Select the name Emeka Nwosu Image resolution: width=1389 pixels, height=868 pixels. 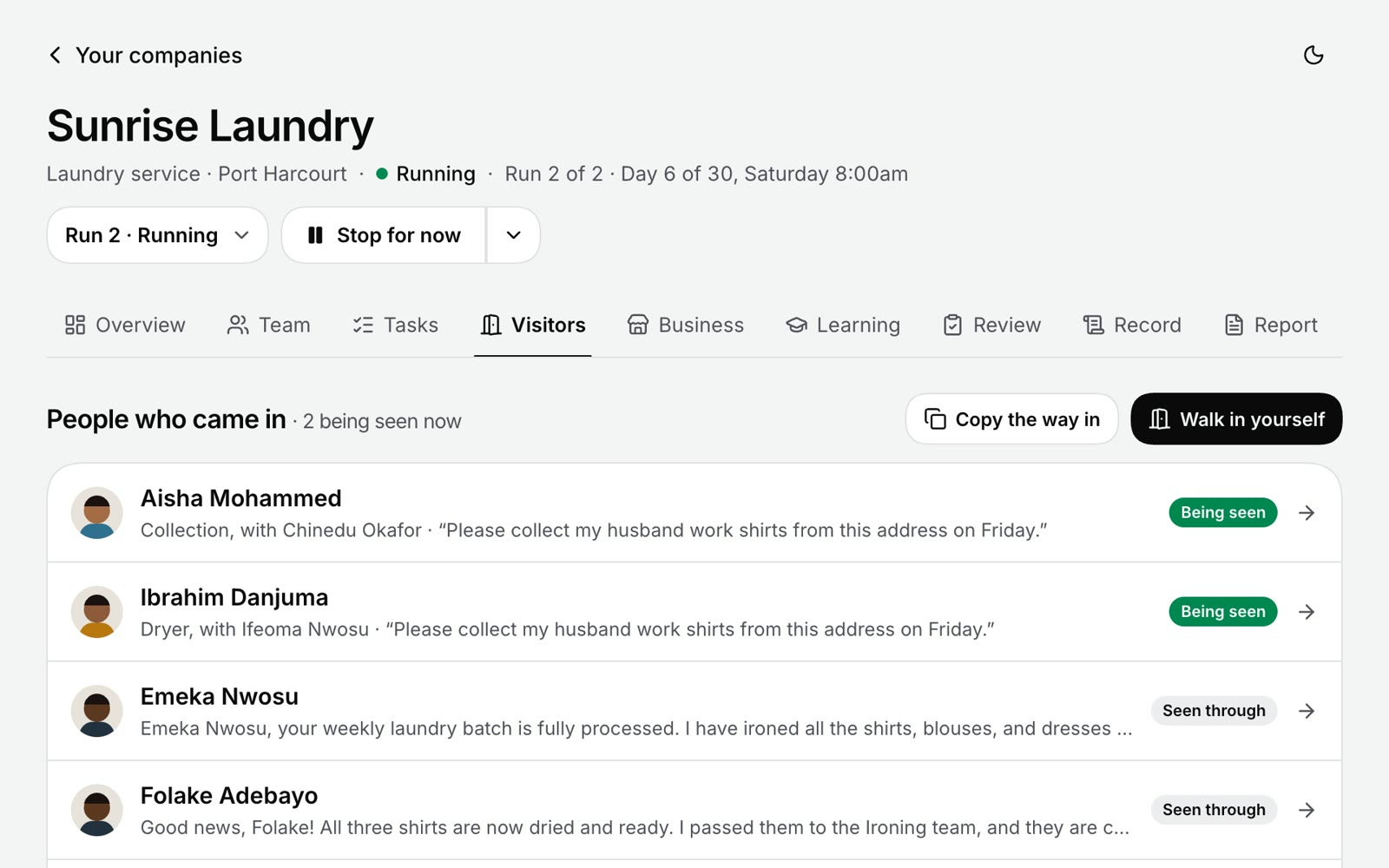pos(220,696)
